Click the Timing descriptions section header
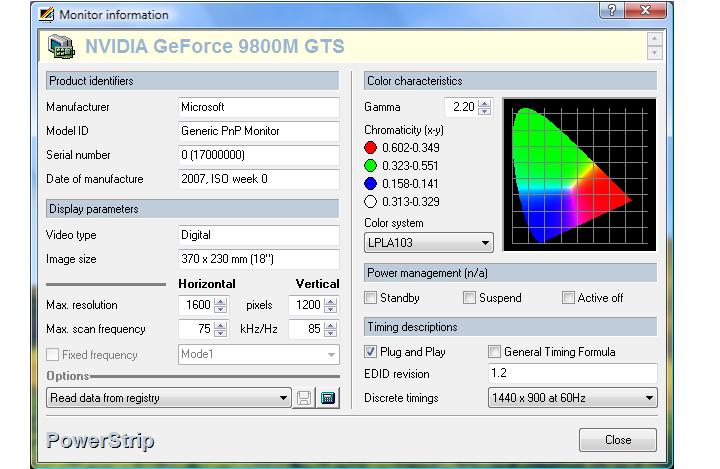Image resolution: width=720 pixels, height=469 pixels. point(511,327)
